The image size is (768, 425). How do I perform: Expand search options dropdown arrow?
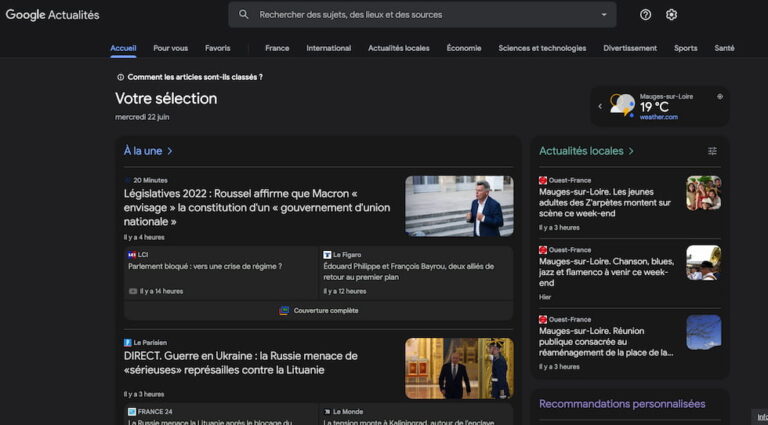(x=604, y=15)
